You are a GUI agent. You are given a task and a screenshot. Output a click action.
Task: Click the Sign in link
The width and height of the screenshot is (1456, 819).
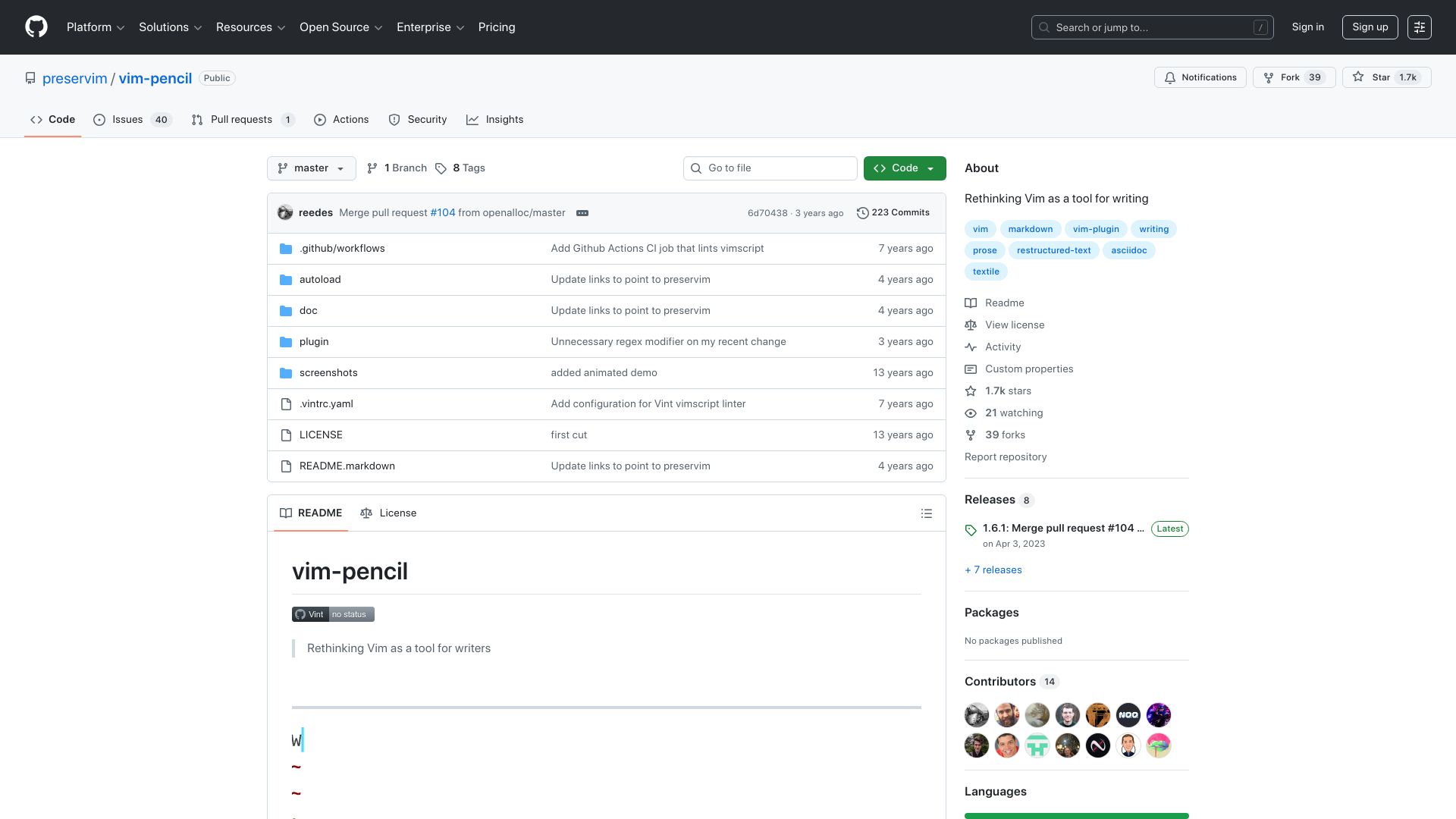pos(1308,27)
